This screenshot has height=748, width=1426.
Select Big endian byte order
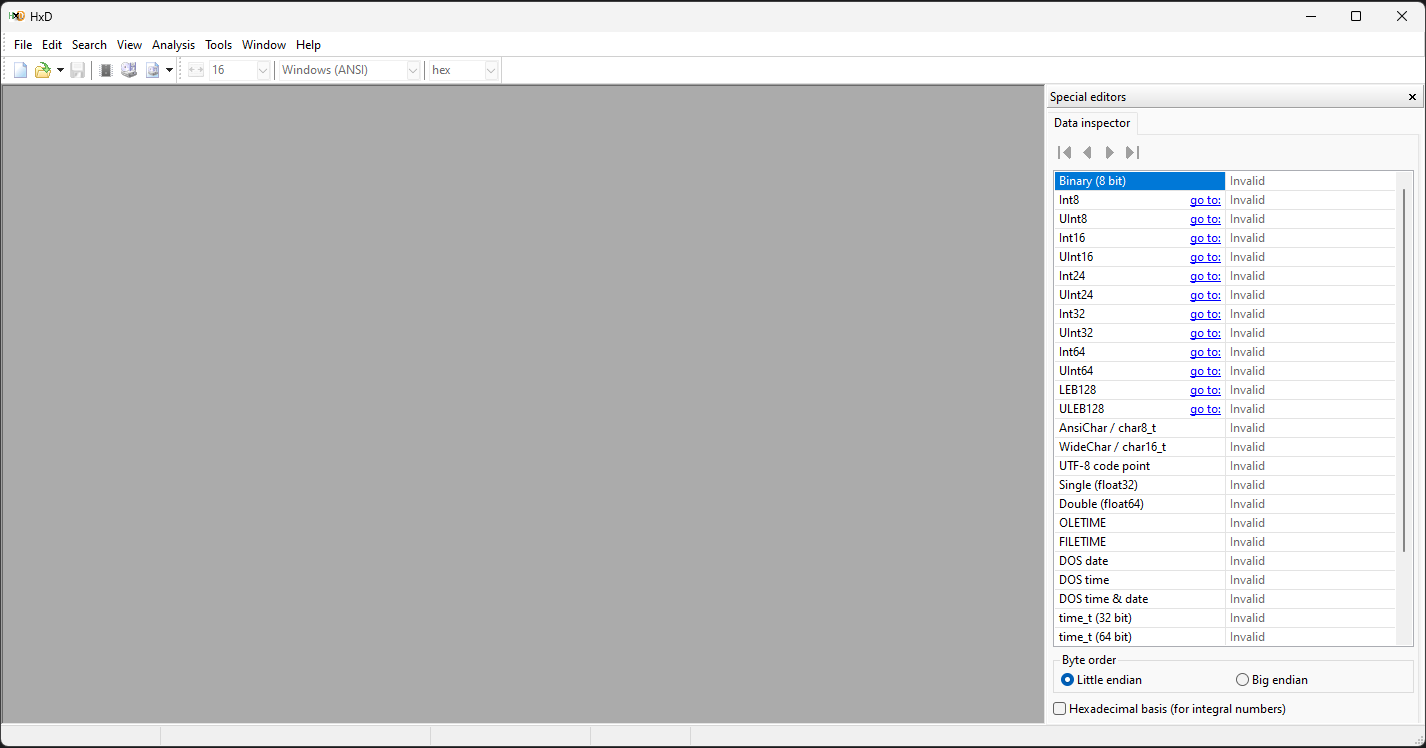[x=1272, y=680]
